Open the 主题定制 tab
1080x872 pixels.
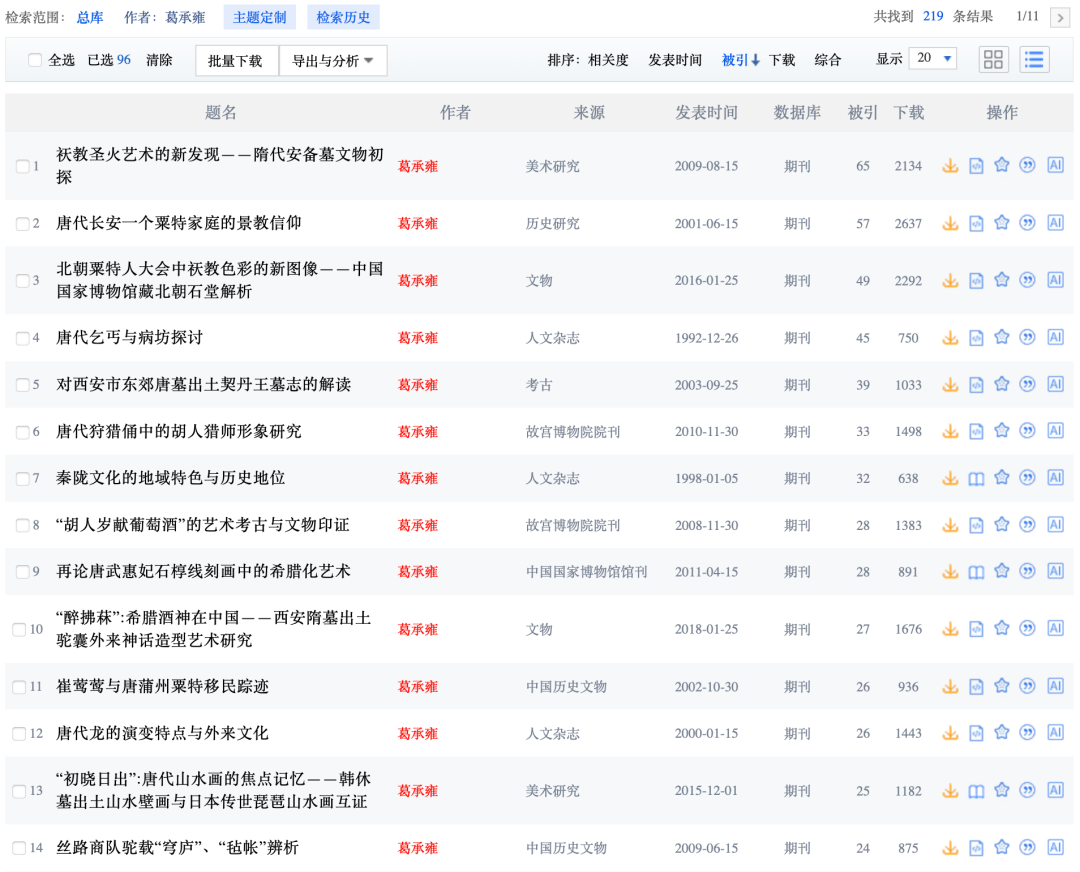pyautogui.click(x=260, y=17)
